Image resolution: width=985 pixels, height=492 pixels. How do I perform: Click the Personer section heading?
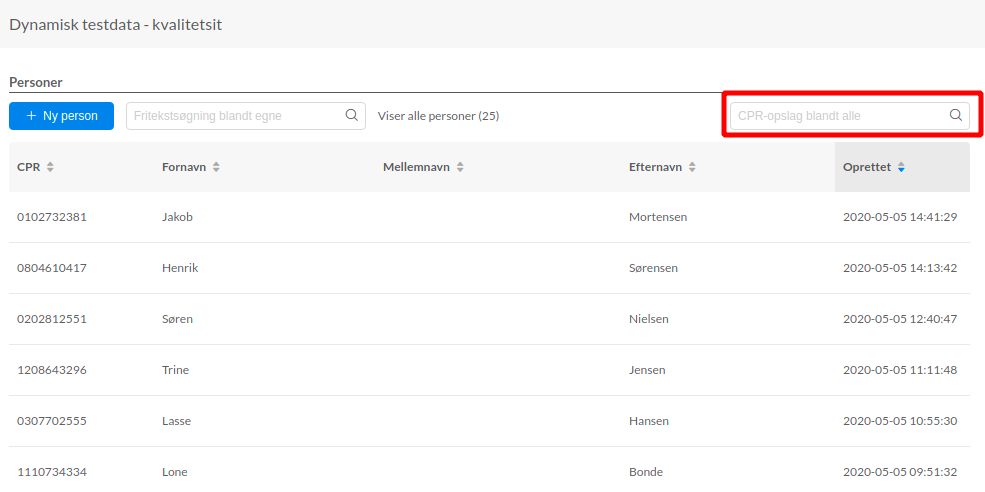click(36, 82)
